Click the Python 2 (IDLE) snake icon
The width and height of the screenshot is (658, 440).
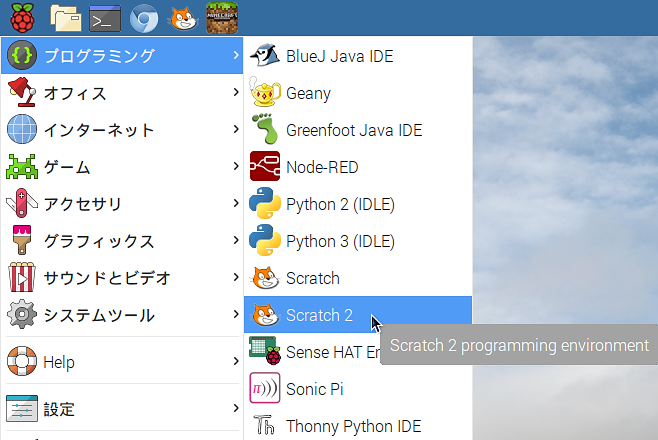point(265,203)
